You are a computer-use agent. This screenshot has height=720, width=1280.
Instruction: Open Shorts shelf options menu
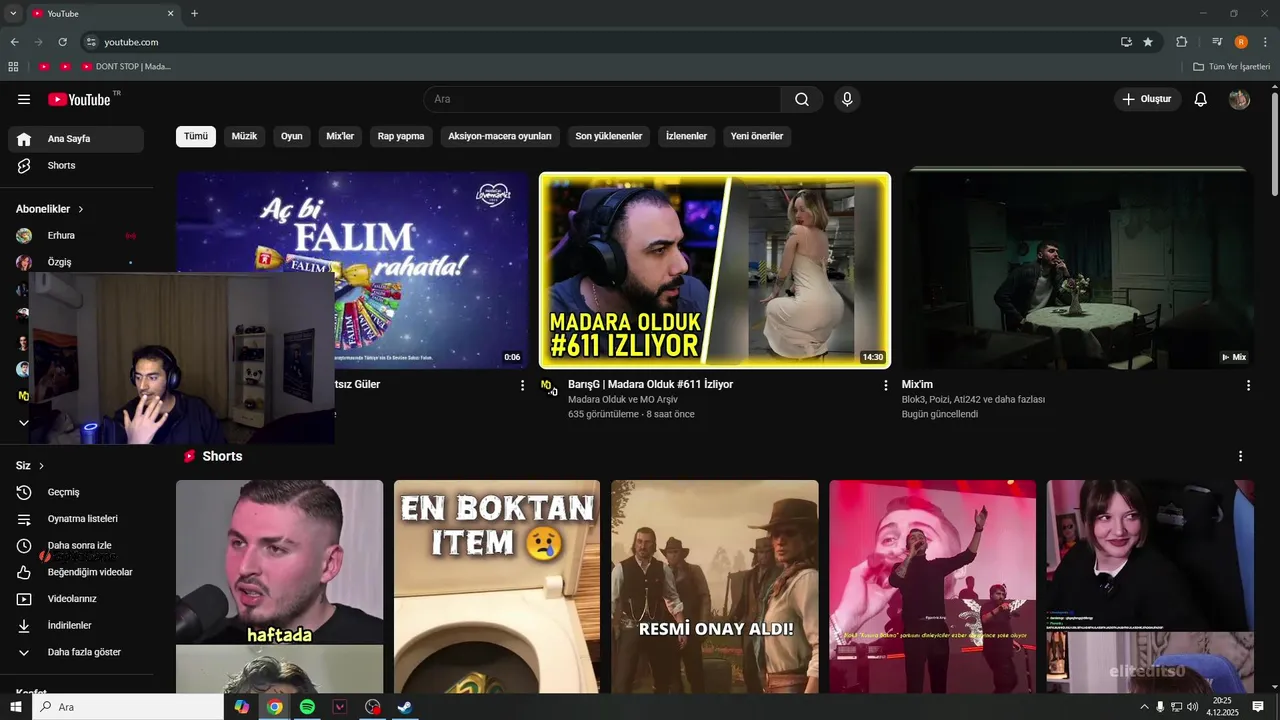click(x=1241, y=456)
